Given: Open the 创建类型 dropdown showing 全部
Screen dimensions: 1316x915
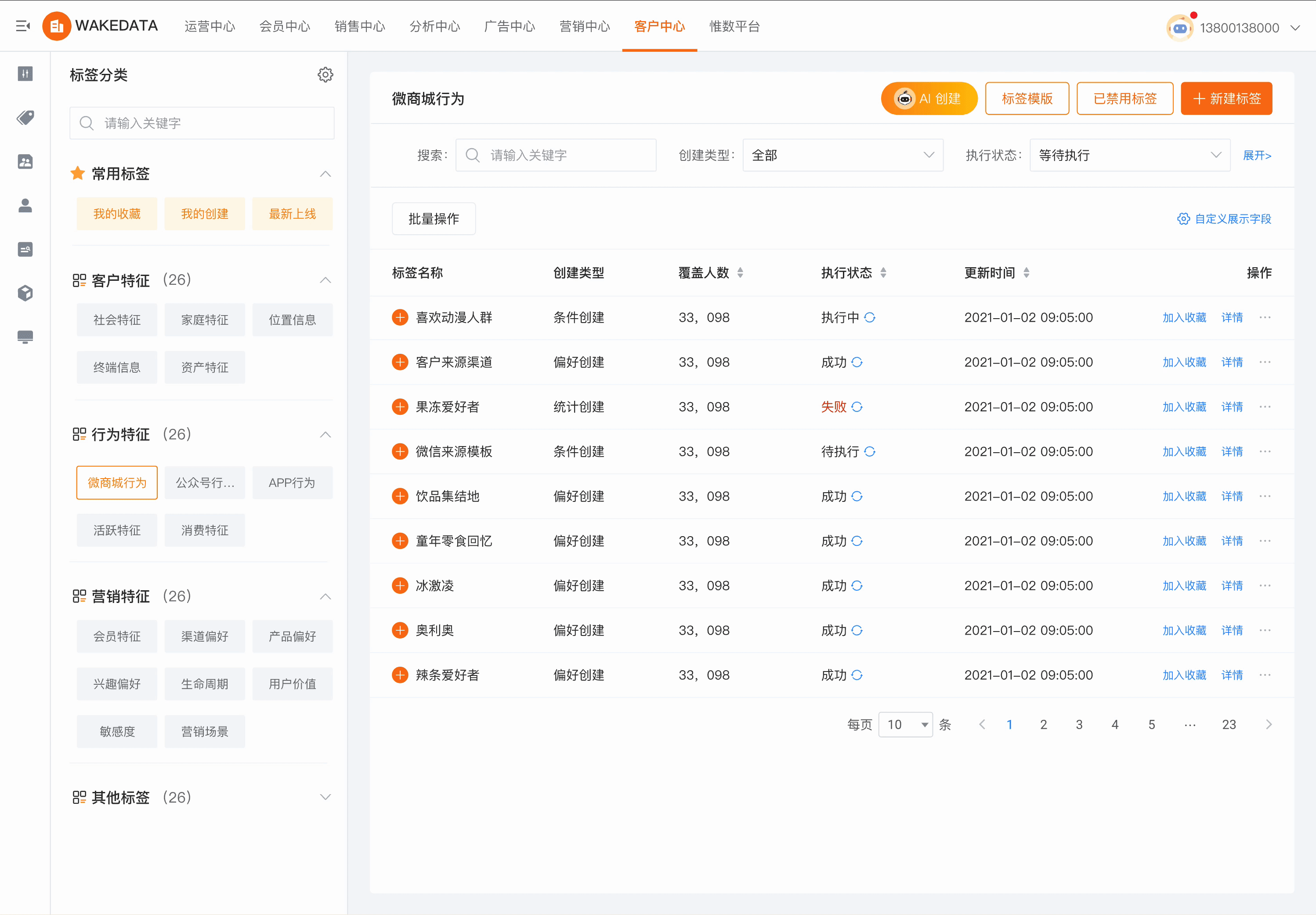Looking at the screenshot, I should coord(842,155).
